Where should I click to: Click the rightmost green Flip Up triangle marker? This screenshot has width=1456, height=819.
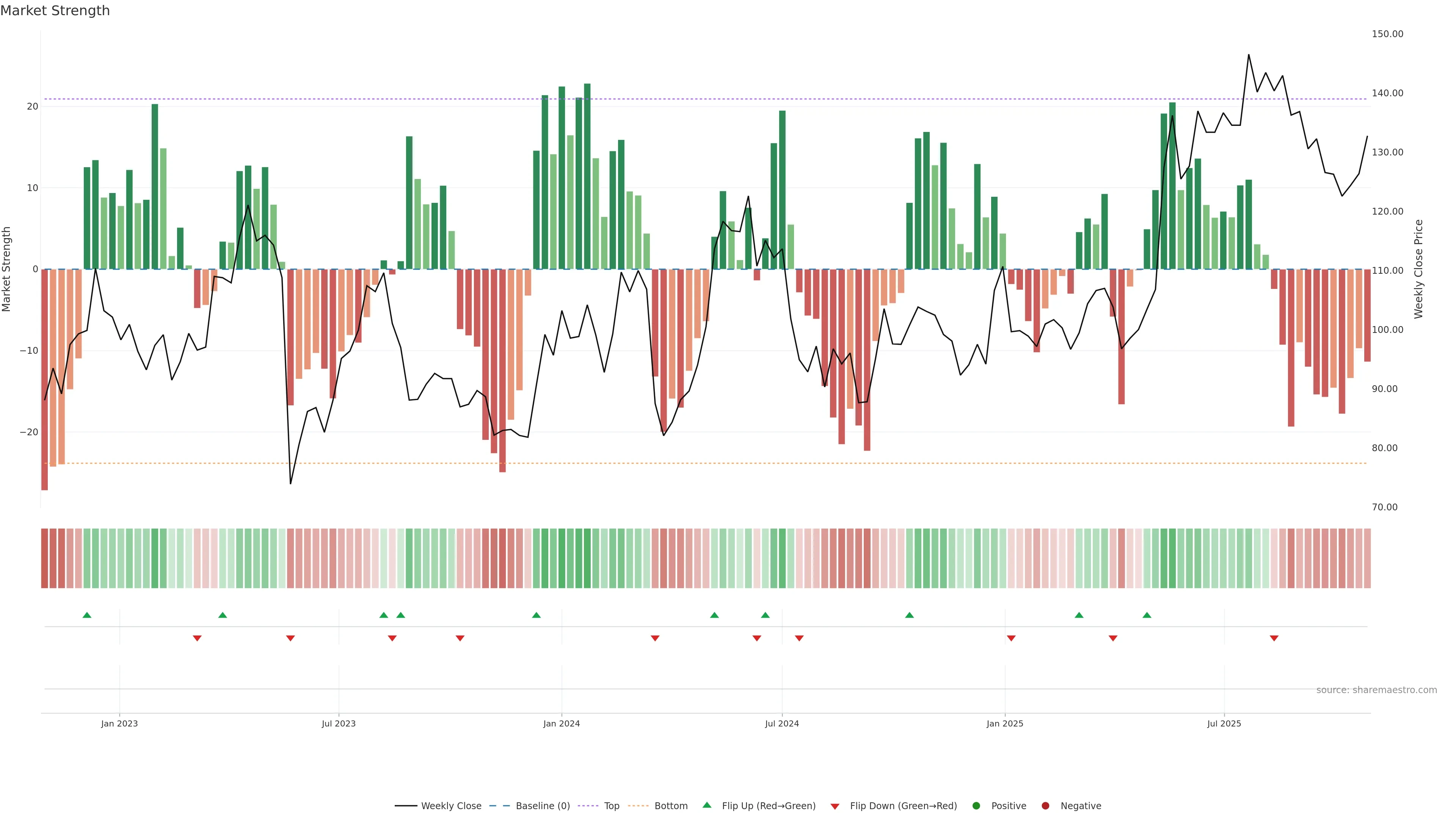(x=1147, y=615)
